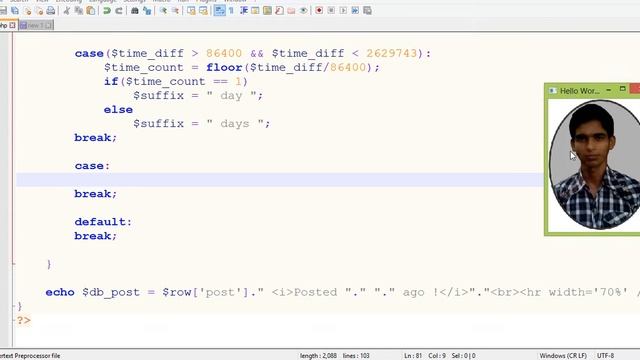The width and height of the screenshot is (640, 360).
Task: Minimize the Hello Wor... window
Action: 609,89
